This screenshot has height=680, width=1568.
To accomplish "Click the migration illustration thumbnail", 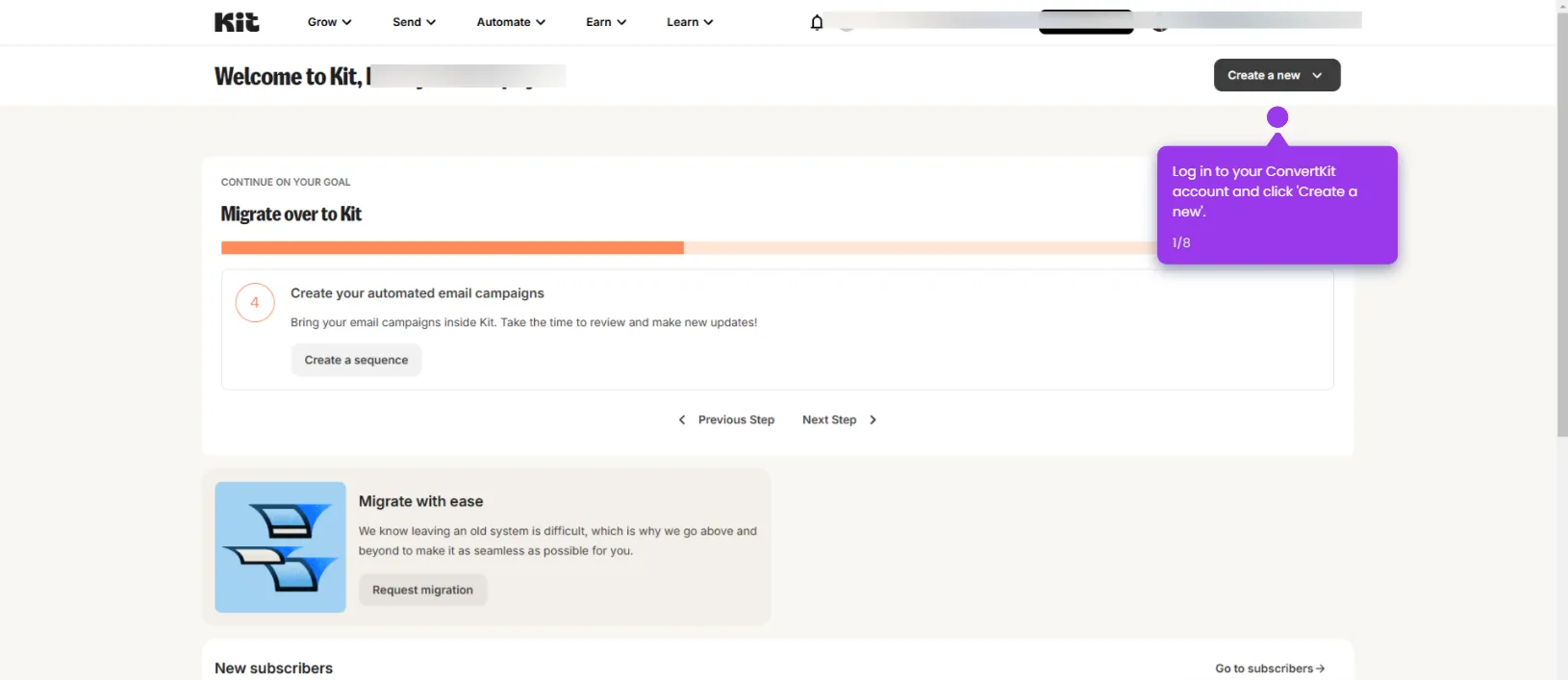I will 280,547.
